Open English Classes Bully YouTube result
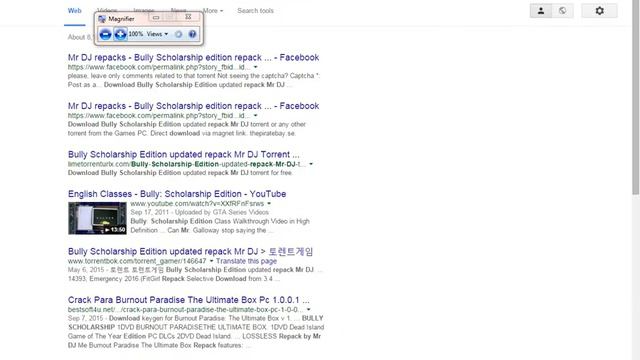Viewport: 640px width, 360px height. click(177, 194)
